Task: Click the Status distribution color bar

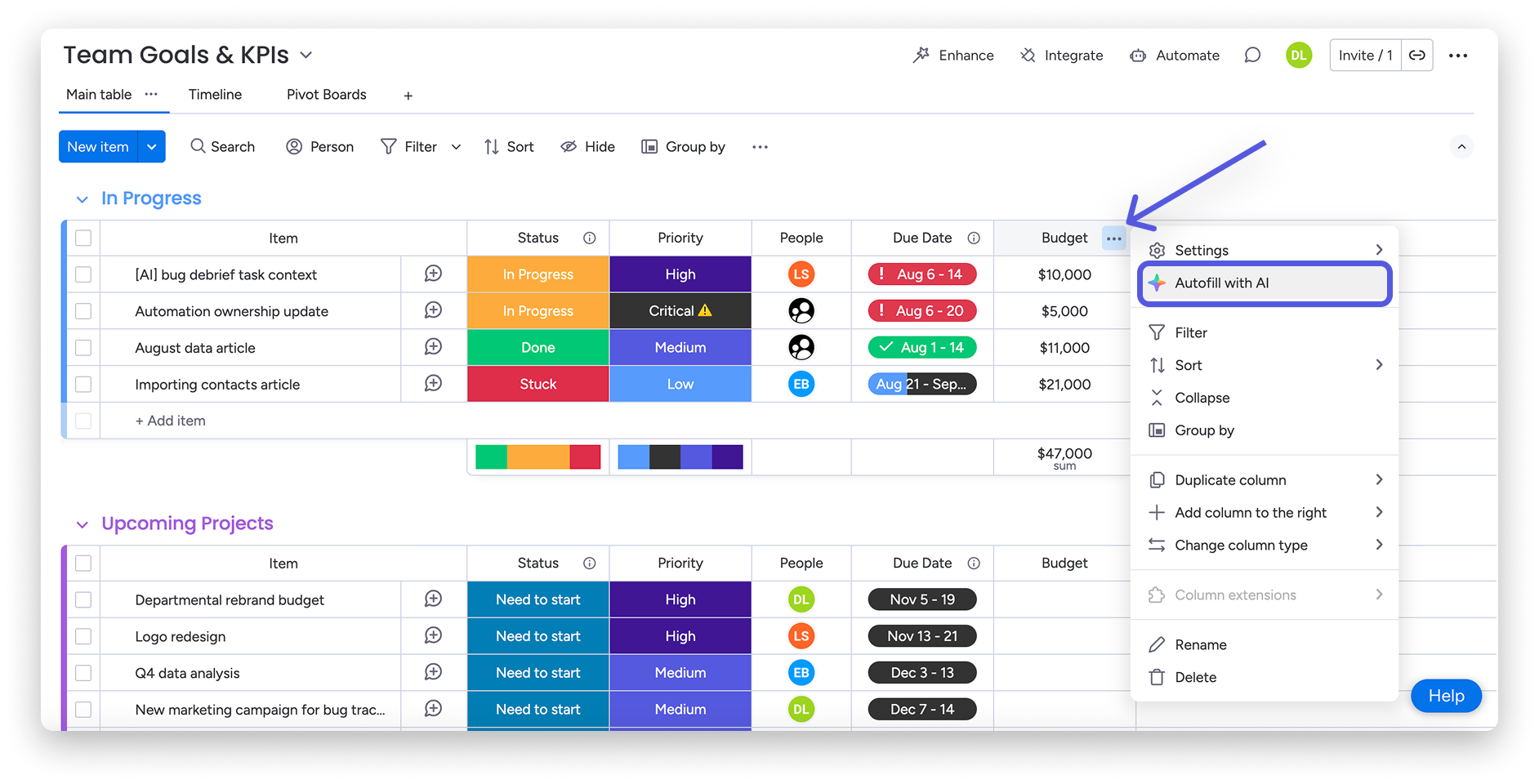Action: coord(538,457)
